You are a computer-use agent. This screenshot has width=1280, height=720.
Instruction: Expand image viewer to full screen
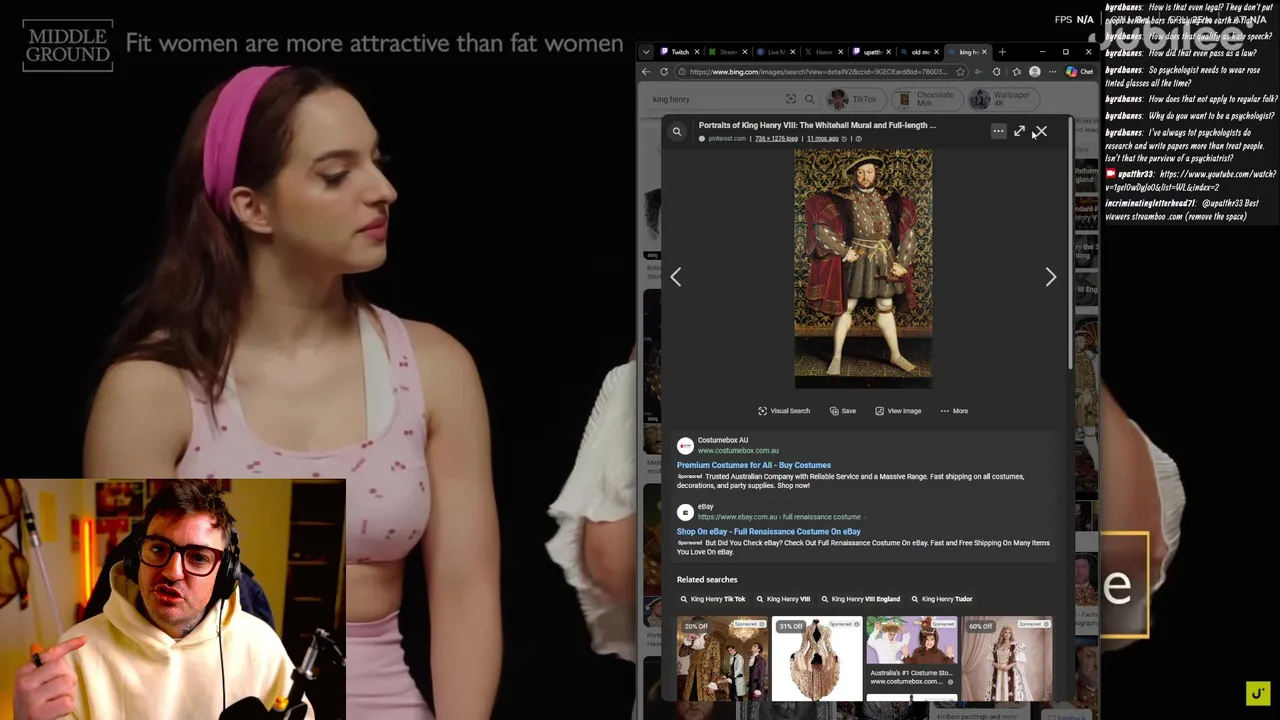1019,131
